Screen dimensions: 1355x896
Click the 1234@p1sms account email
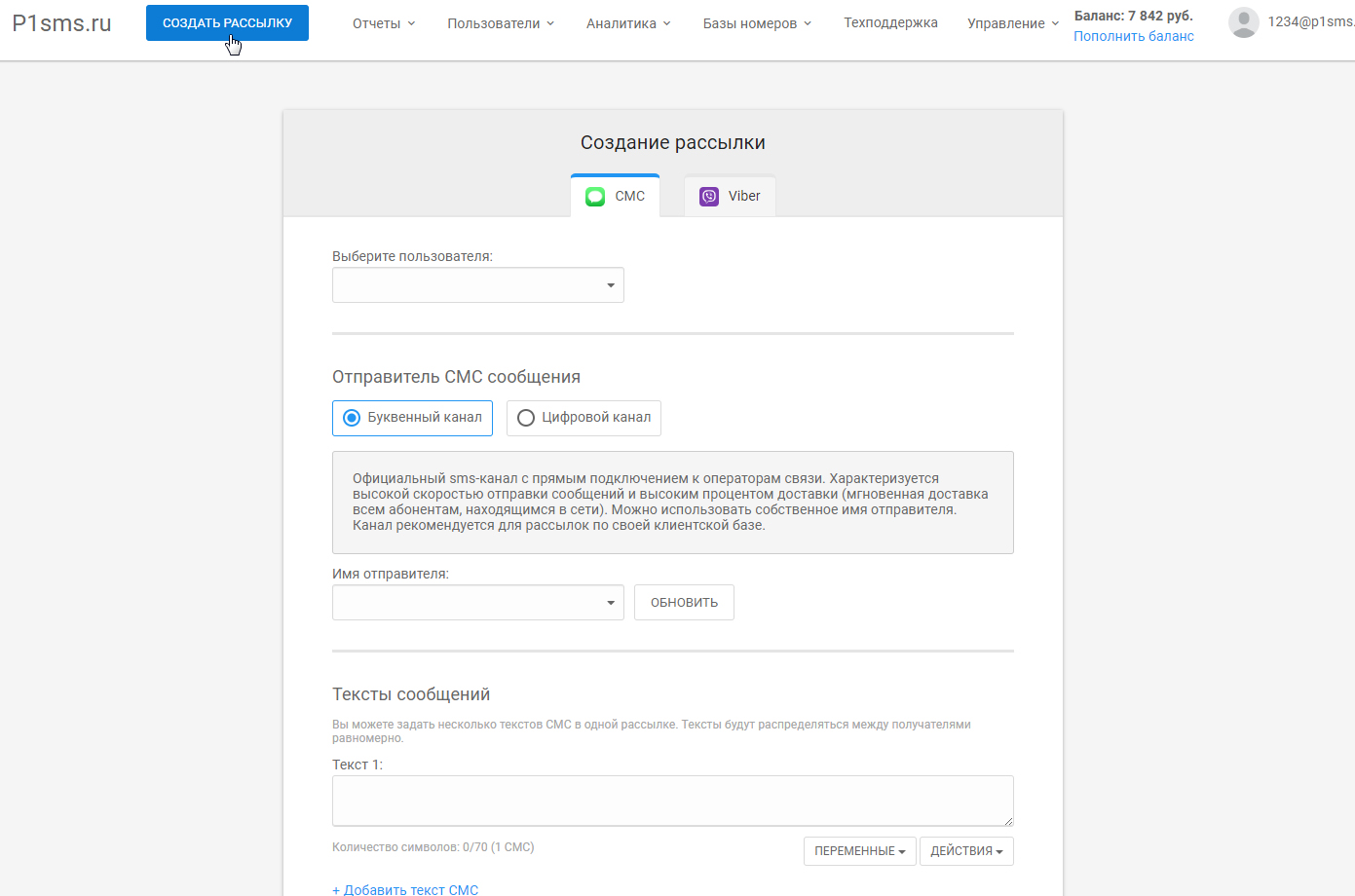click(1311, 21)
